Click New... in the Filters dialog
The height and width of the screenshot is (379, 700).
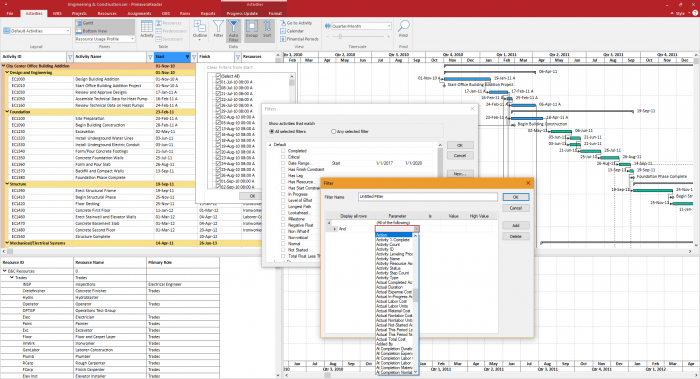click(x=460, y=174)
